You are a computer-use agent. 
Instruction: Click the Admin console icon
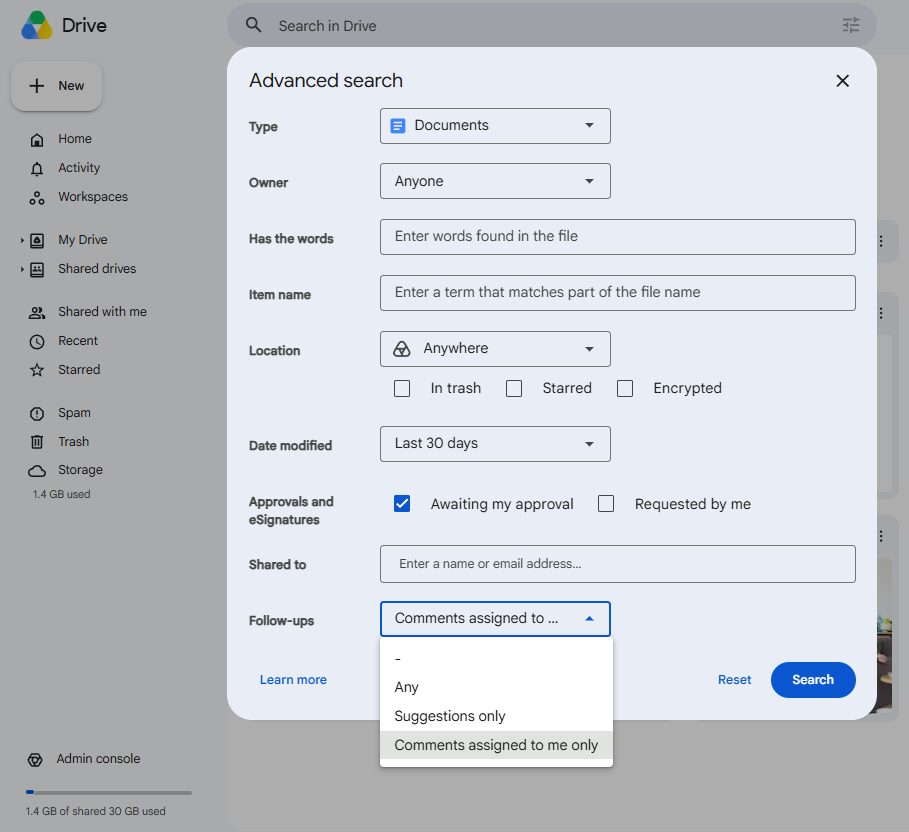coord(35,760)
